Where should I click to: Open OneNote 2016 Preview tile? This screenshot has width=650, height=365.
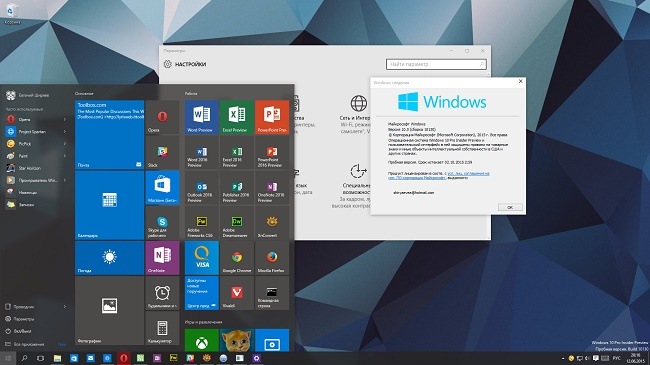(x=272, y=187)
